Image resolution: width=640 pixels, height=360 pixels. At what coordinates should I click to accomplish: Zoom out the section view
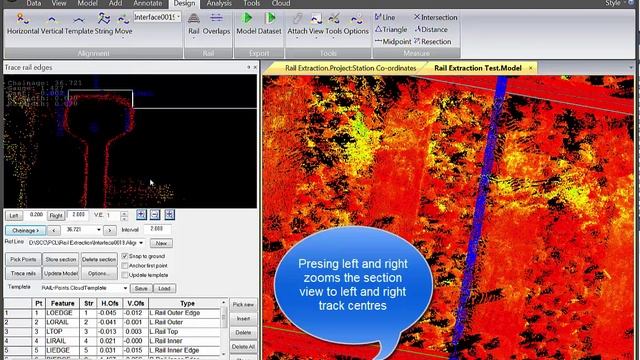tap(155, 215)
